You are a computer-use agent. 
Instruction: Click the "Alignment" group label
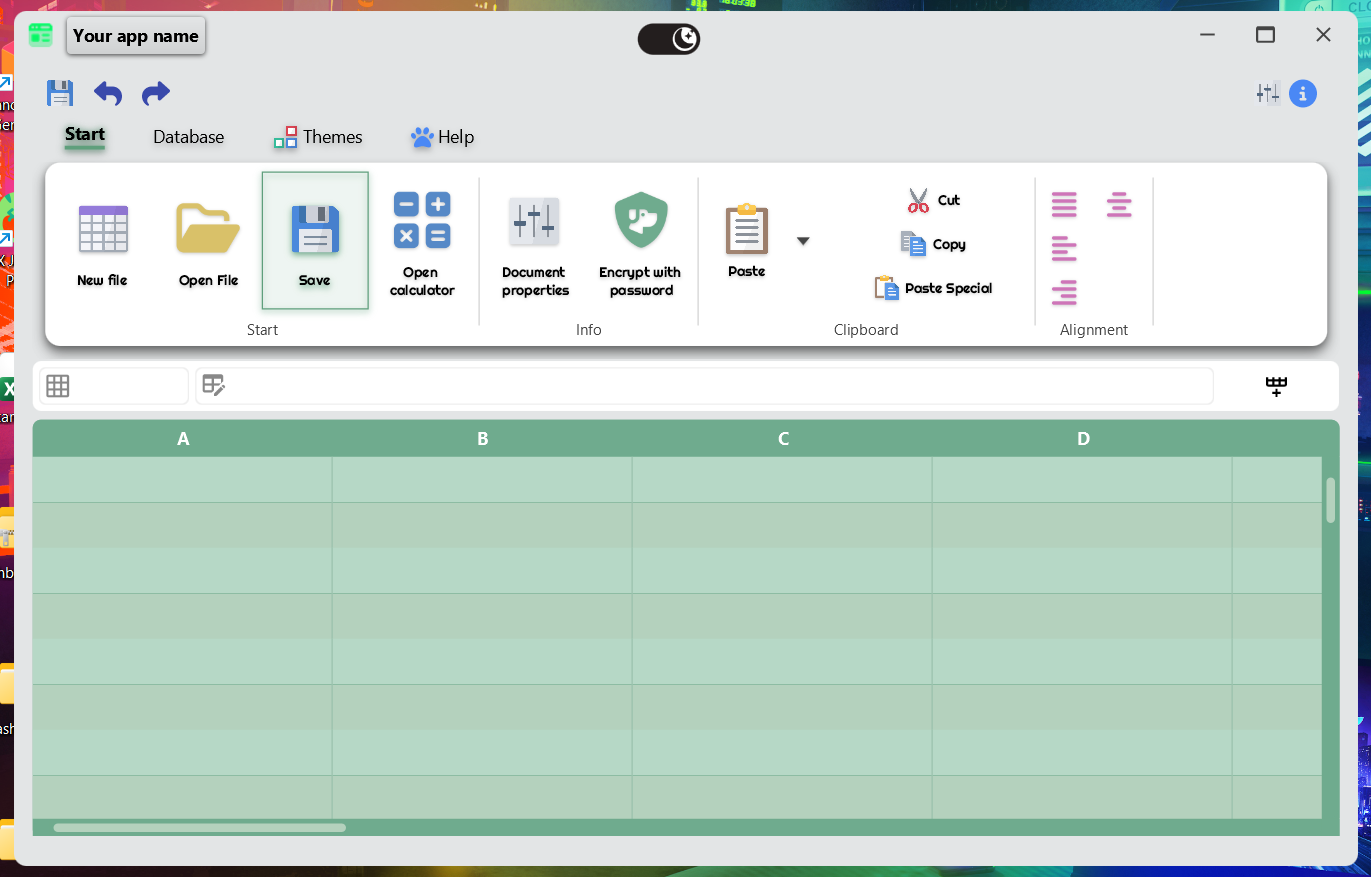[x=1094, y=330]
